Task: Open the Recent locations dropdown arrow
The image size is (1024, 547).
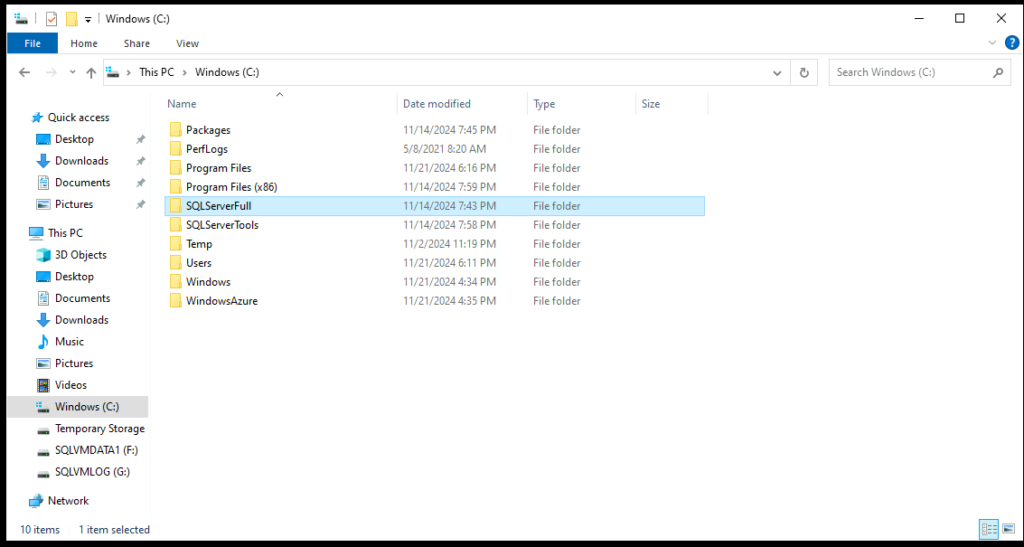Action: 72,72
